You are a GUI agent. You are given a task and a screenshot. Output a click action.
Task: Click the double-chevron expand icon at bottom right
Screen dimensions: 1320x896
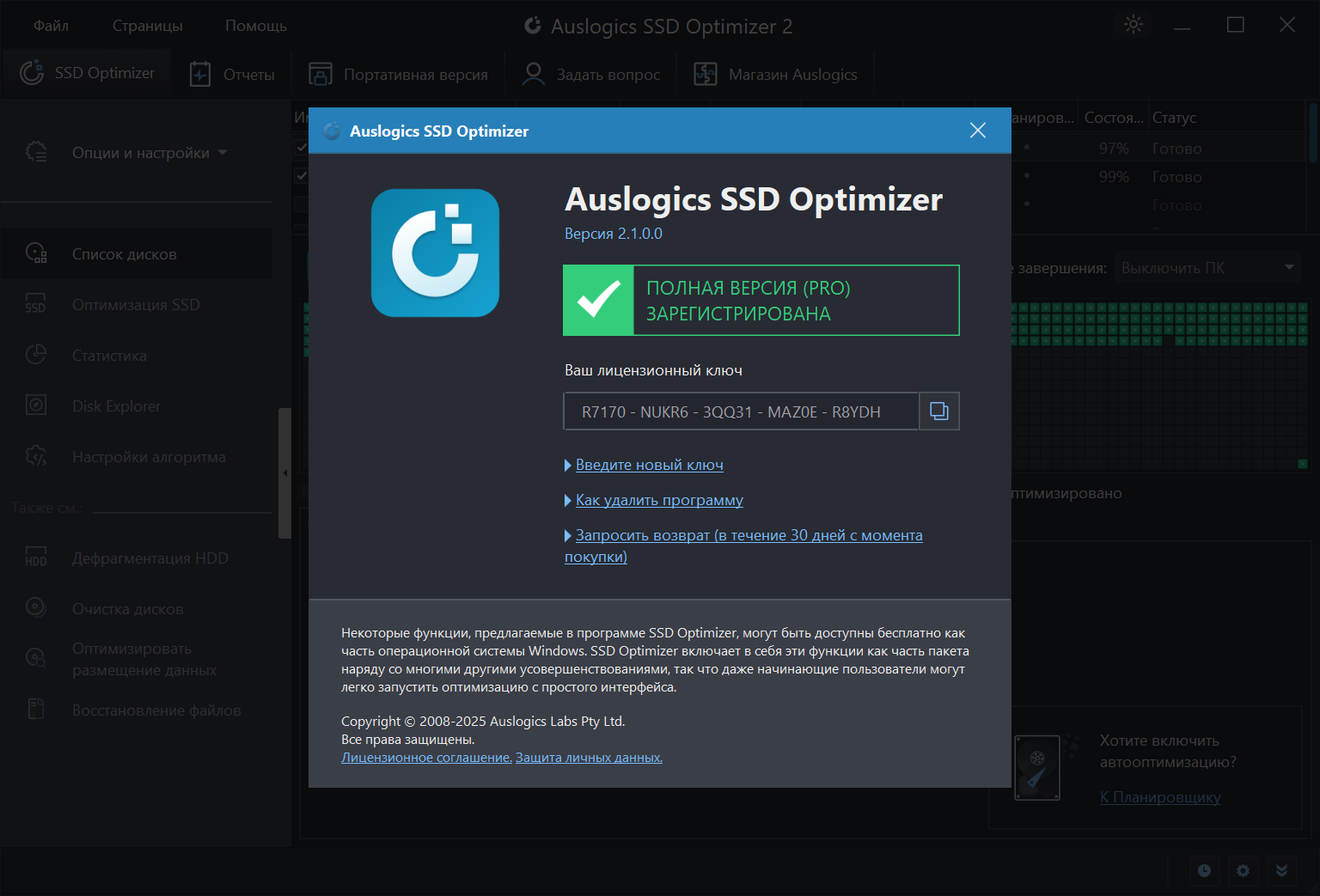pyautogui.click(x=1281, y=871)
